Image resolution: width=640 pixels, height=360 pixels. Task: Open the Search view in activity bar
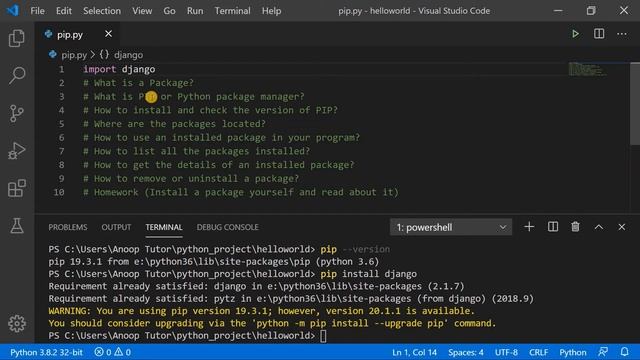[17, 76]
